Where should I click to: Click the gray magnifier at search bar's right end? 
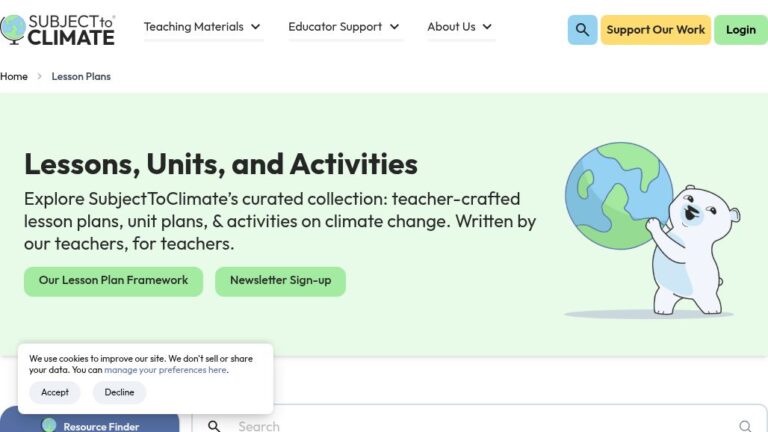(x=745, y=426)
